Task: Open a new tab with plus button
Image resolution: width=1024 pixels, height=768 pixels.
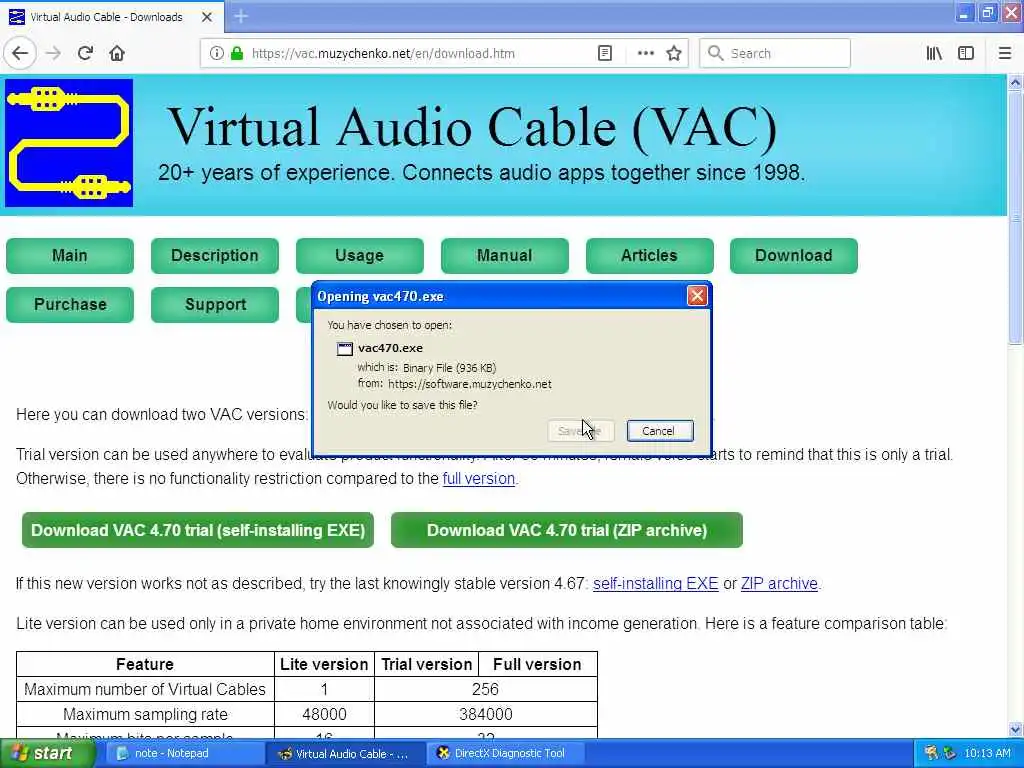Action: point(241,16)
